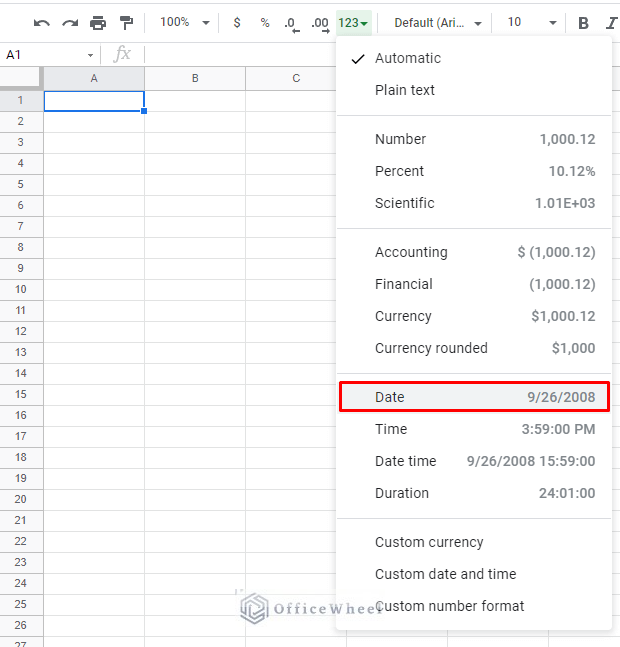
Task: Toggle Italic formatting
Action: pos(611,23)
